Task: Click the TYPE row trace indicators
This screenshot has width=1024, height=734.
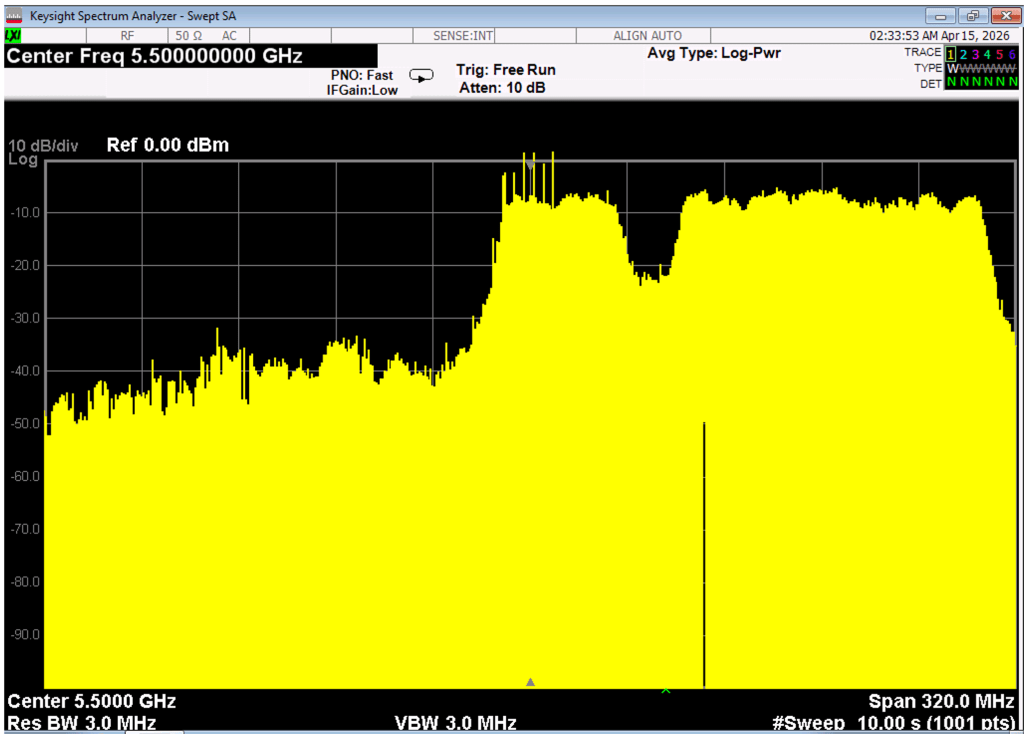Action: pos(980,68)
